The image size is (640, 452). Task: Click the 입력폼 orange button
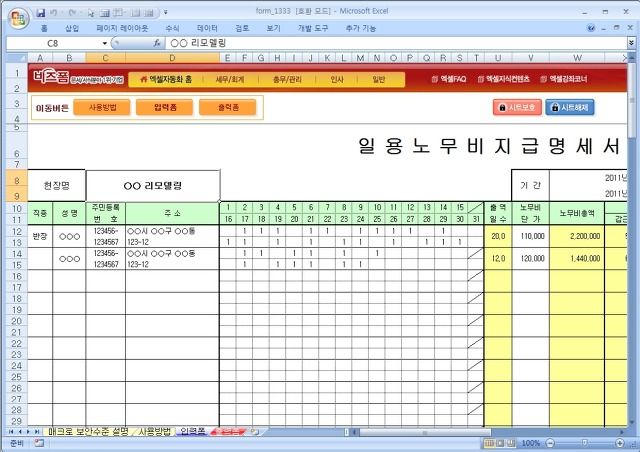click(x=165, y=108)
